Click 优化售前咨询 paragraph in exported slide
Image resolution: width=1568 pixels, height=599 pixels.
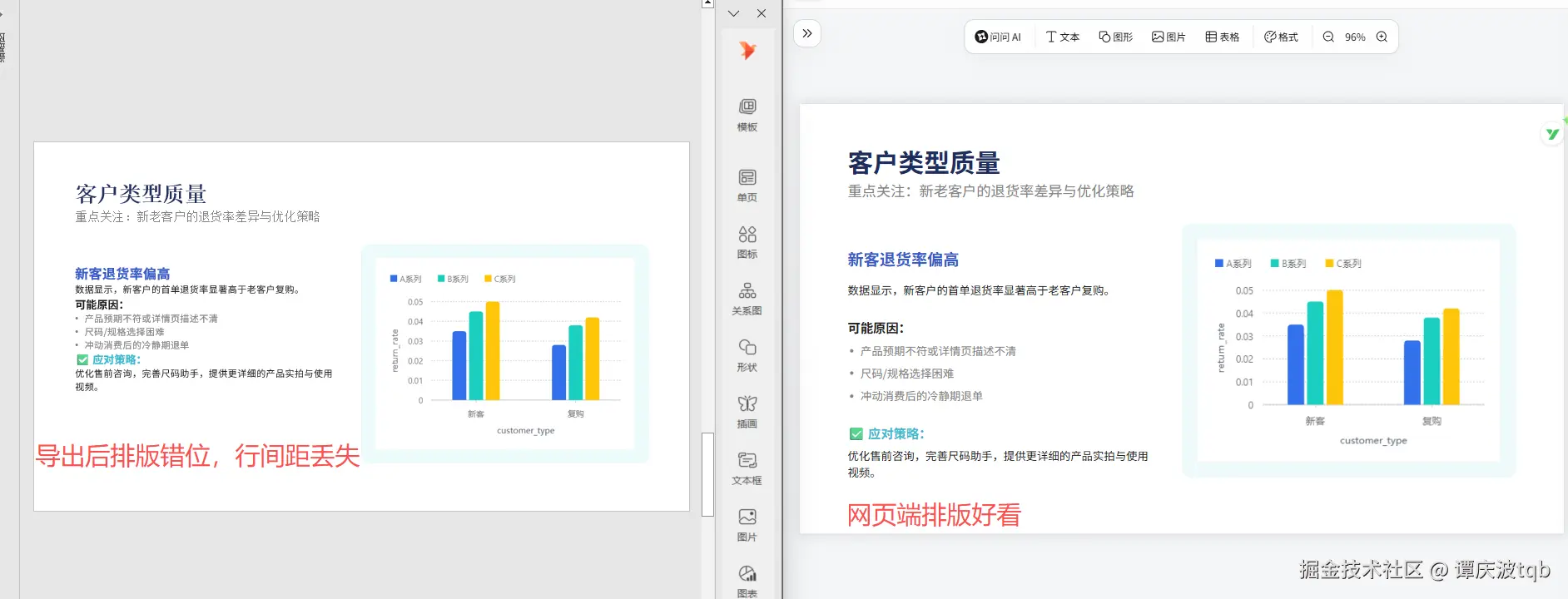click(x=204, y=380)
